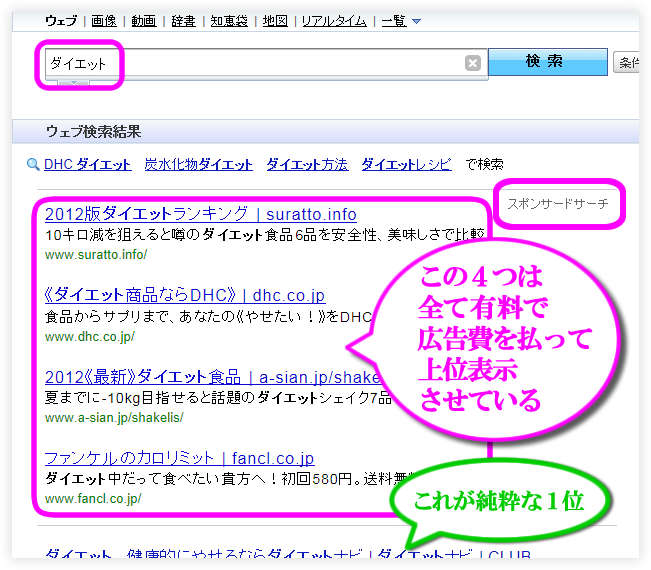This screenshot has height=570, width=651.
Task: Open the 地図 tab
Action: pos(274,21)
